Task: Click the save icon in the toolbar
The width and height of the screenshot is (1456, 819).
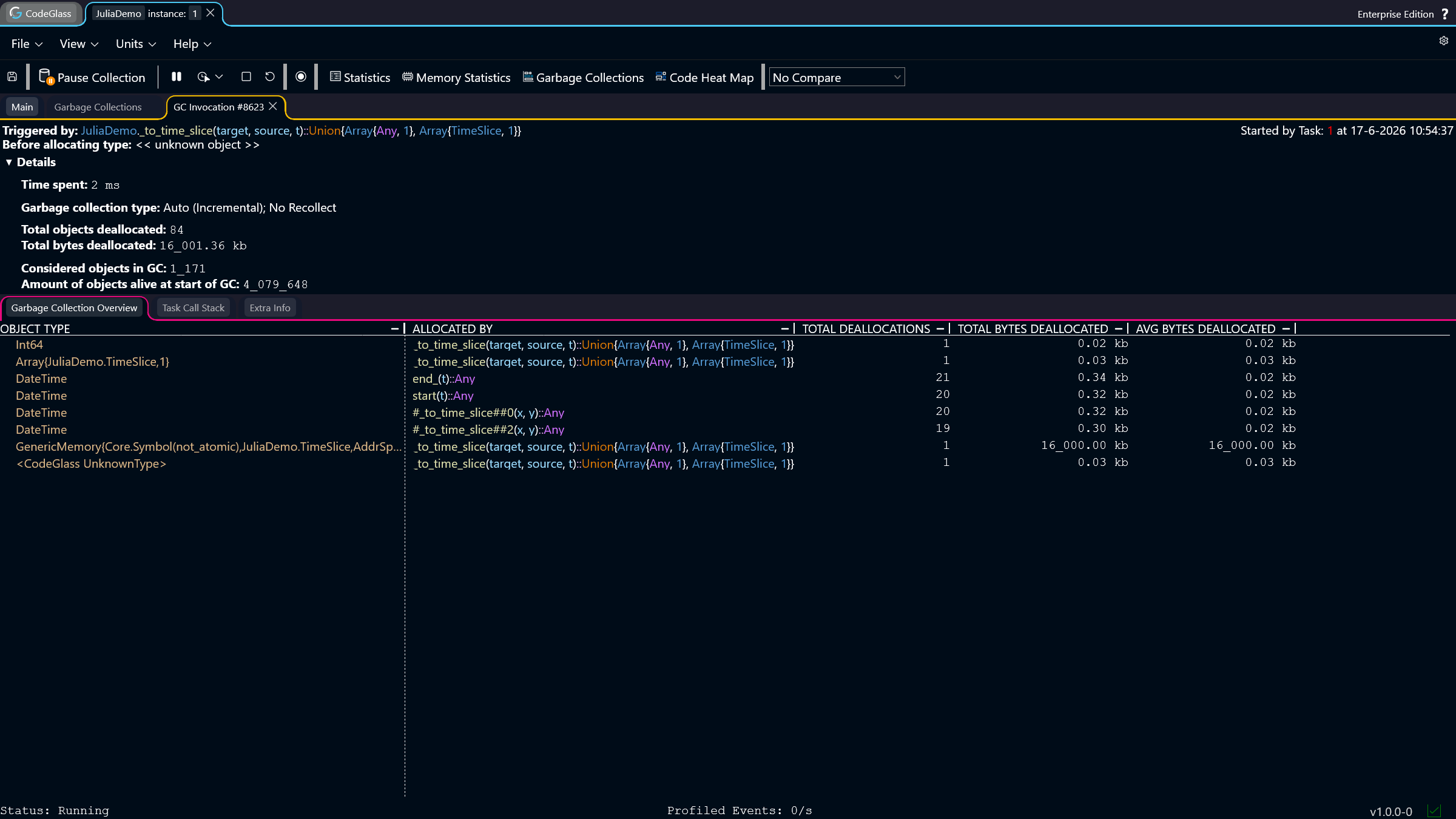Action: pos(12,77)
